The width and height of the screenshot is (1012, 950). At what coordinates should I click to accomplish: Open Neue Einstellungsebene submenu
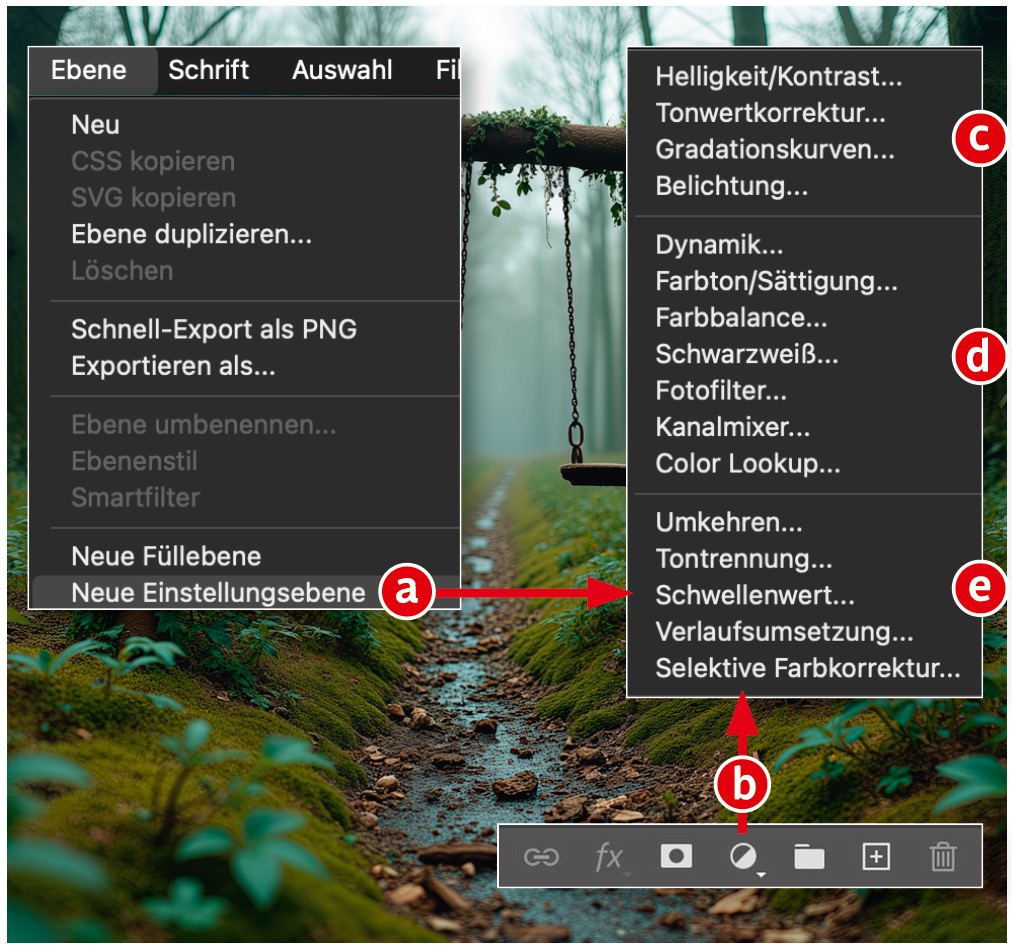[x=219, y=592]
